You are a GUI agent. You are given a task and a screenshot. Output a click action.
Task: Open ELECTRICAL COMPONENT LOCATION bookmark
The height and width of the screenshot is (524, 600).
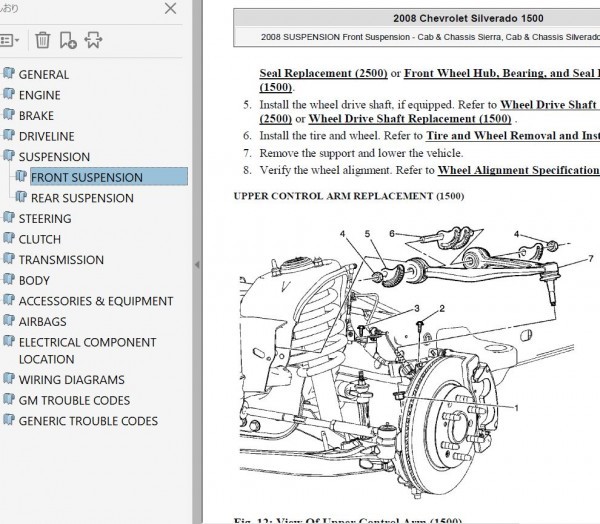87,351
